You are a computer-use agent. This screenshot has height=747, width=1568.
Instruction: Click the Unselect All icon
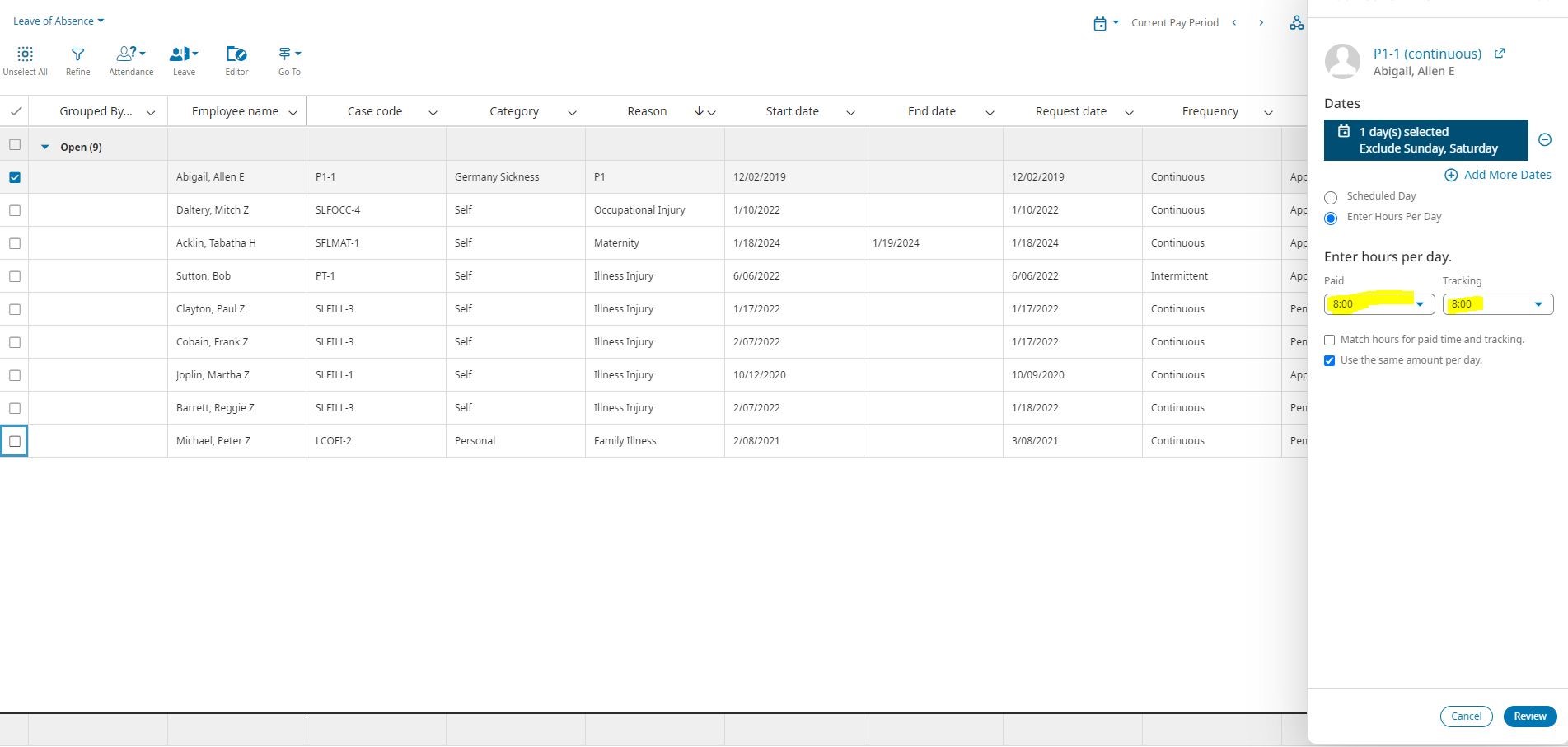pyautogui.click(x=25, y=54)
